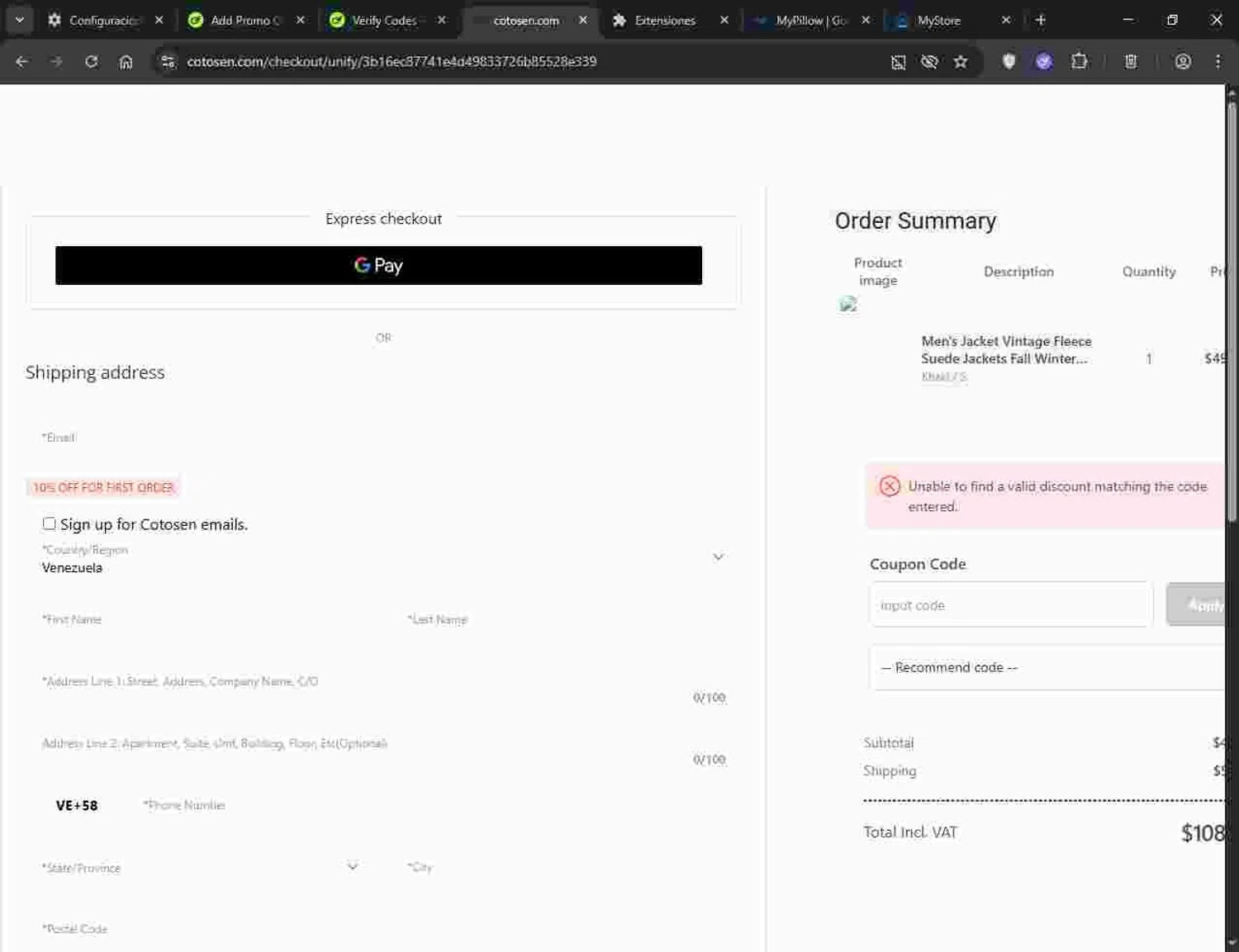Expand the Country/Region Venezuela dropdown

point(383,559)
